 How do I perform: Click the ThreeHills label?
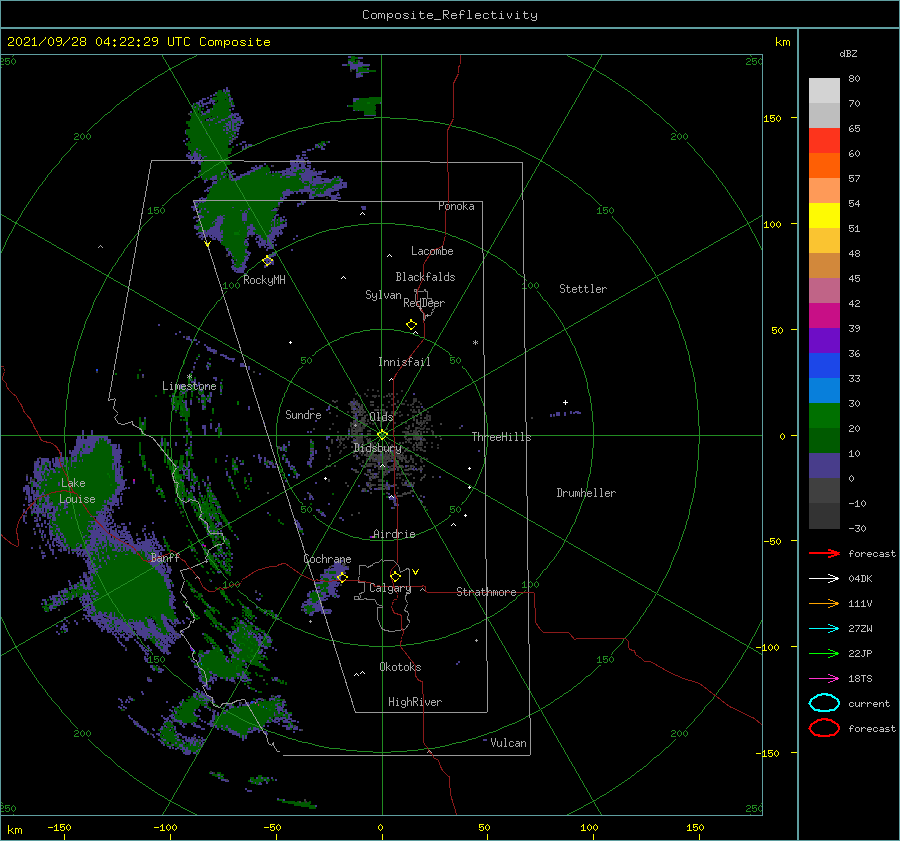[x=501, y=437]
